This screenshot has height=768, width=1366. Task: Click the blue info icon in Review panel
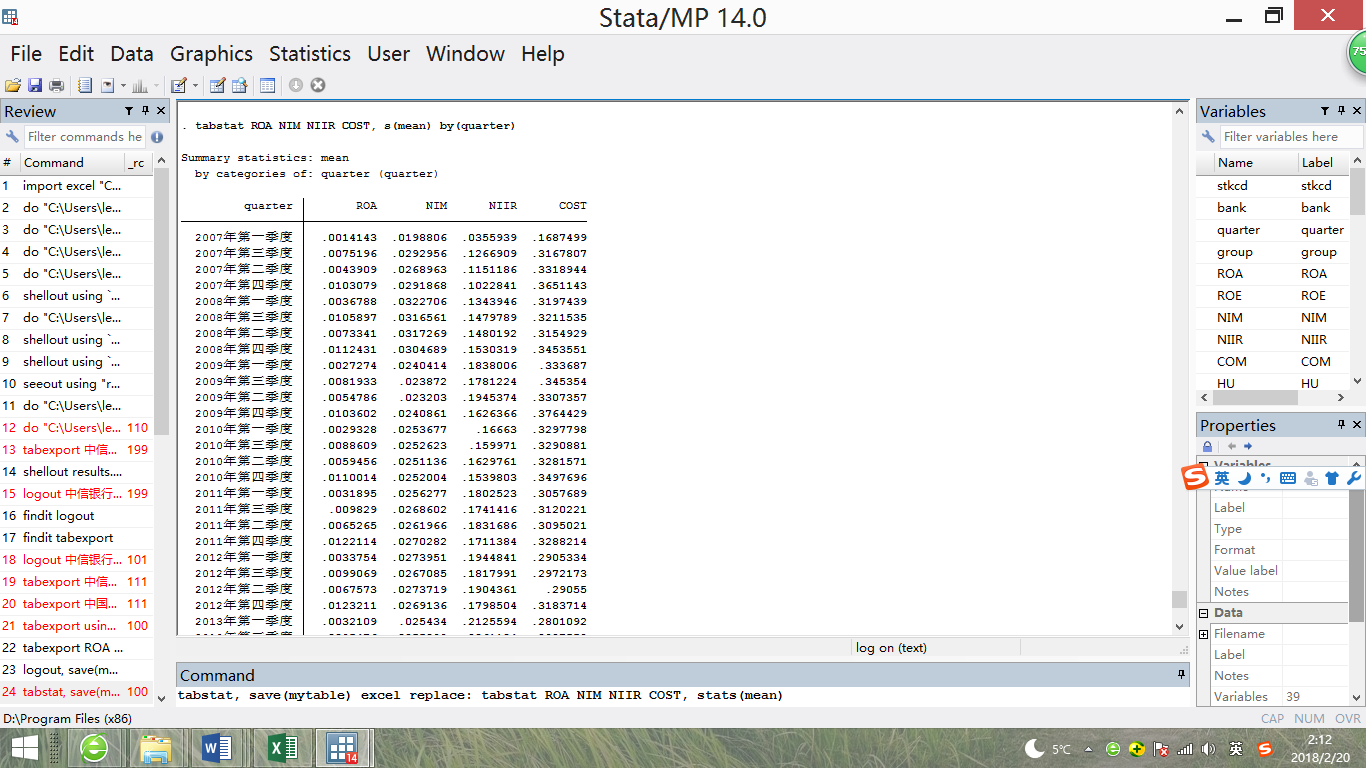click(x=157, y=137)
